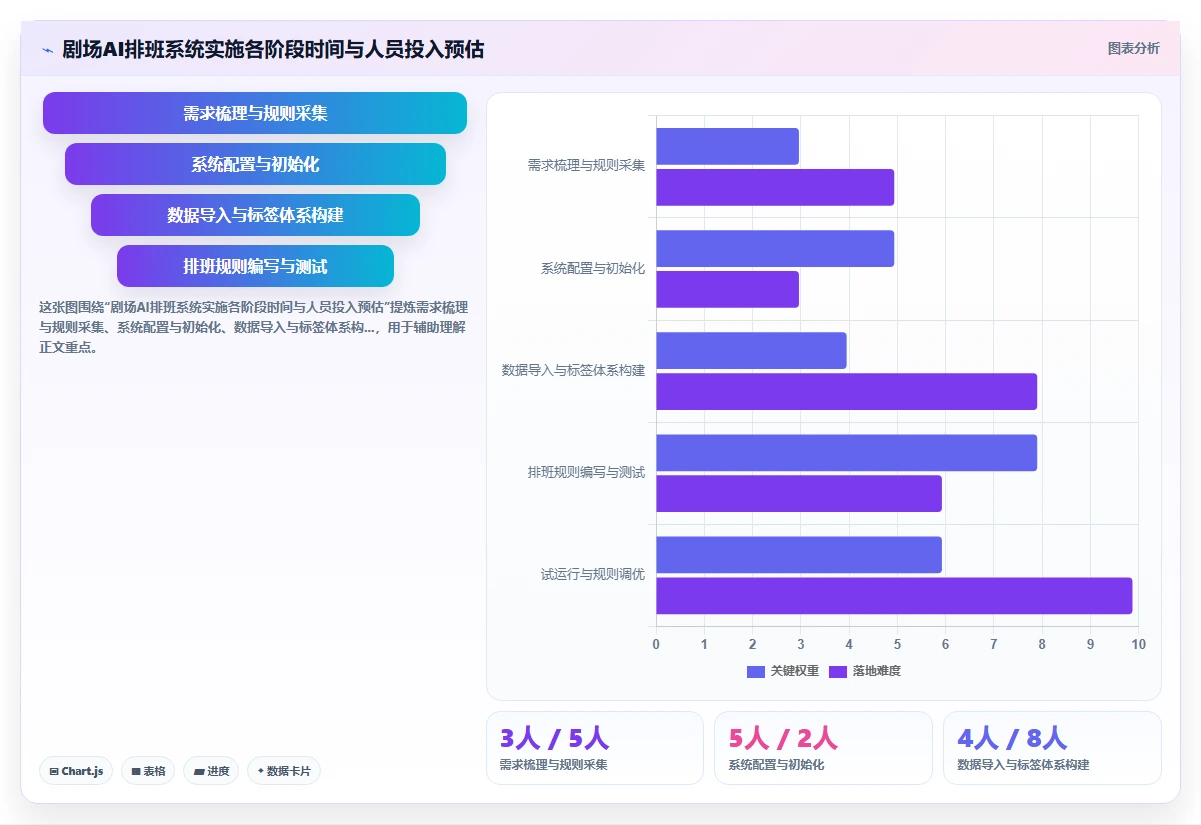This screenshot has height=825, width=1201.
Task: Select the 排班规则编写与测试 funnel stage
Action: [x=255, y=266]
